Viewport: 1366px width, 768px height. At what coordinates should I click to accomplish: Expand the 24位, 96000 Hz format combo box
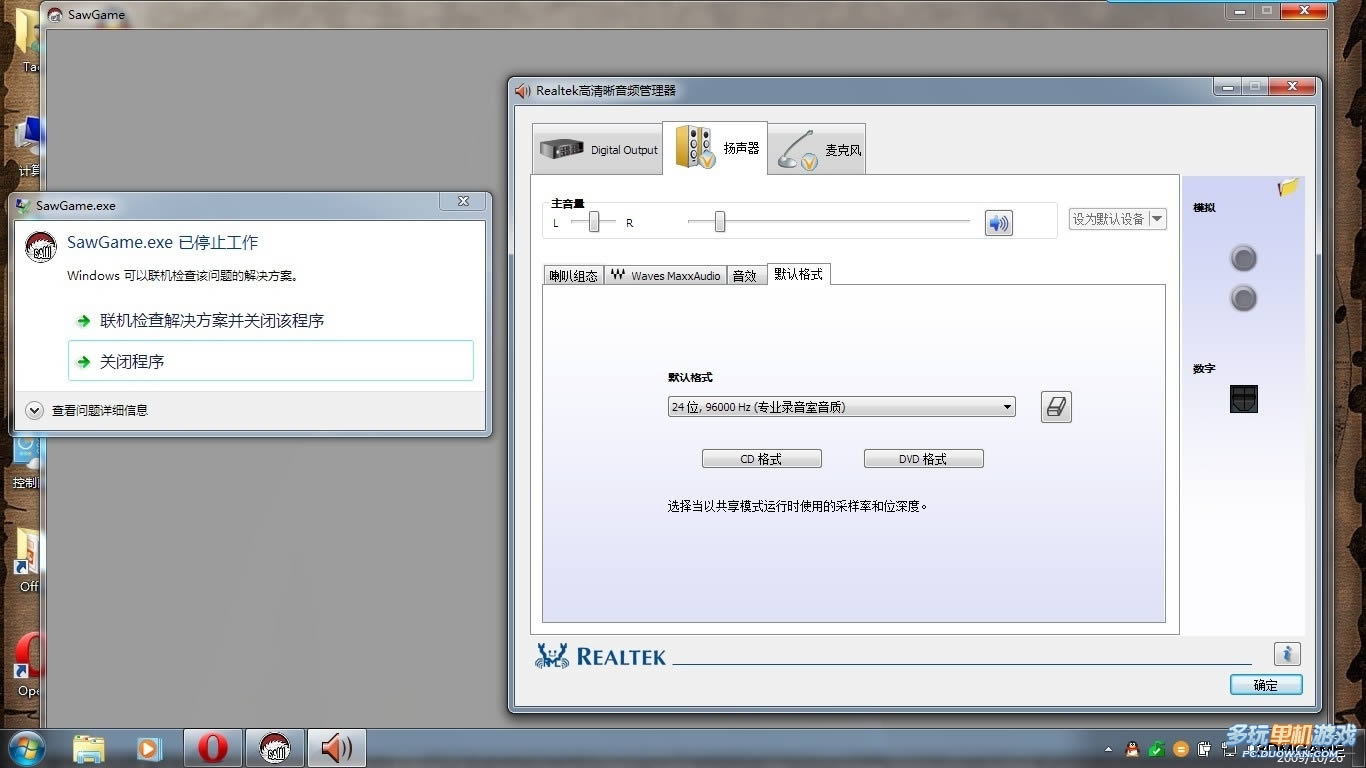[x=842, y=407]
